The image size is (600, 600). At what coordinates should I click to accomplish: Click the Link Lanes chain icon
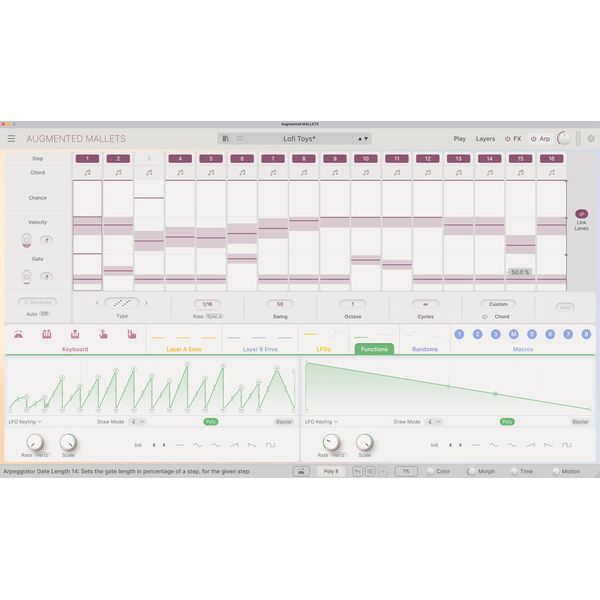point(581,214)
